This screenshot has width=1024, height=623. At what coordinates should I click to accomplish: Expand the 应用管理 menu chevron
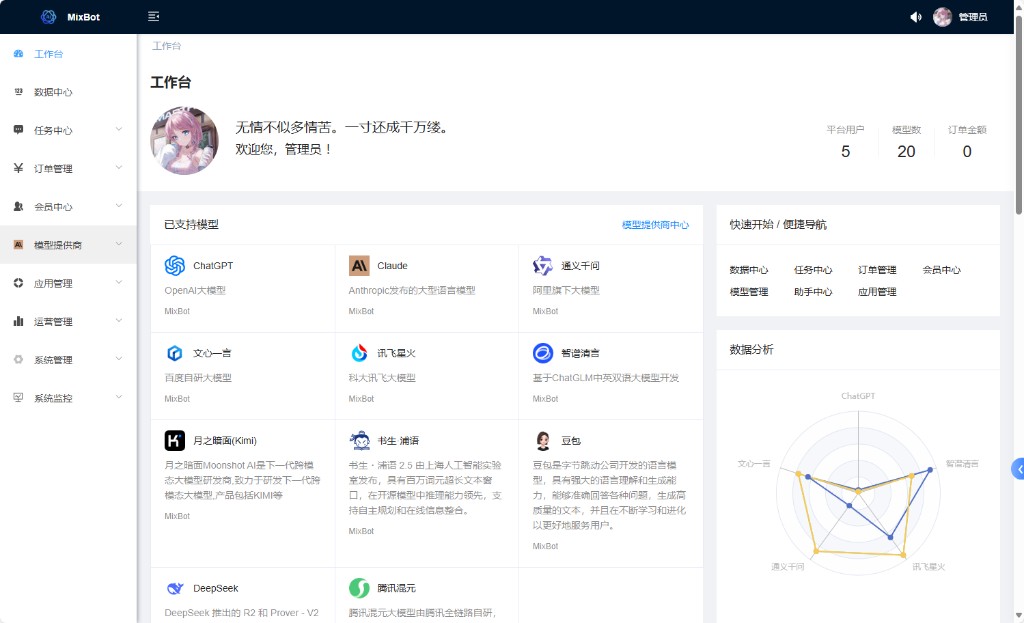[119, 282]
